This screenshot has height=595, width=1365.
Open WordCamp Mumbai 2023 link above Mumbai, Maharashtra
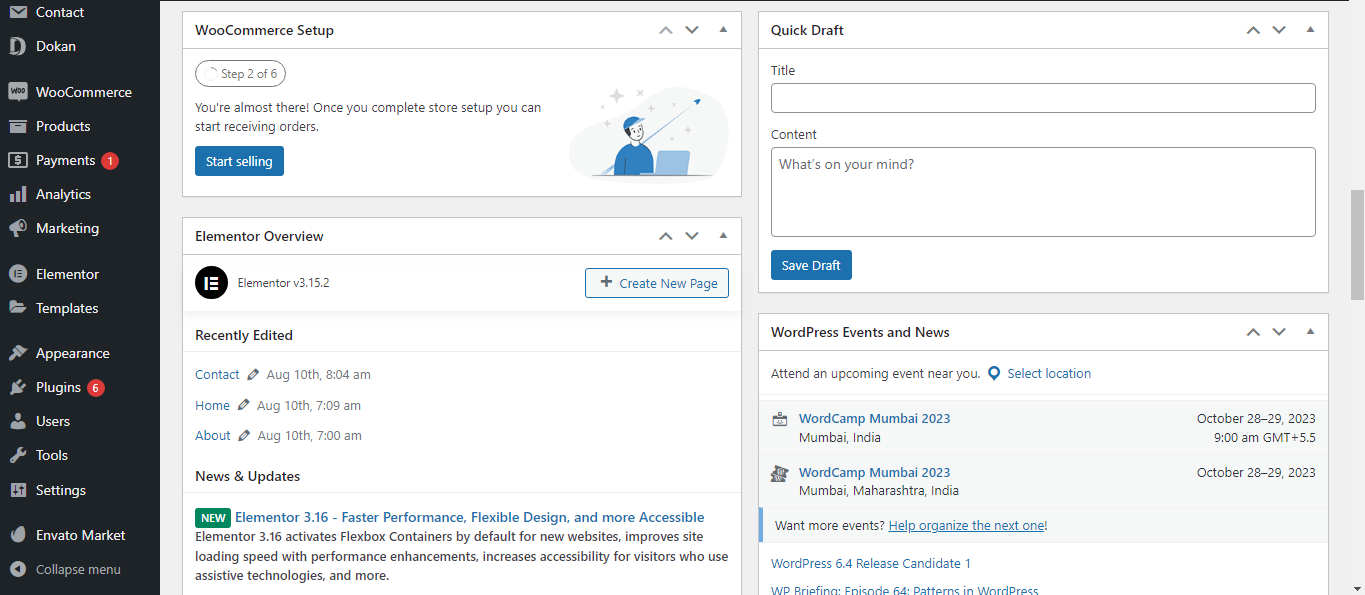point(875,472)
